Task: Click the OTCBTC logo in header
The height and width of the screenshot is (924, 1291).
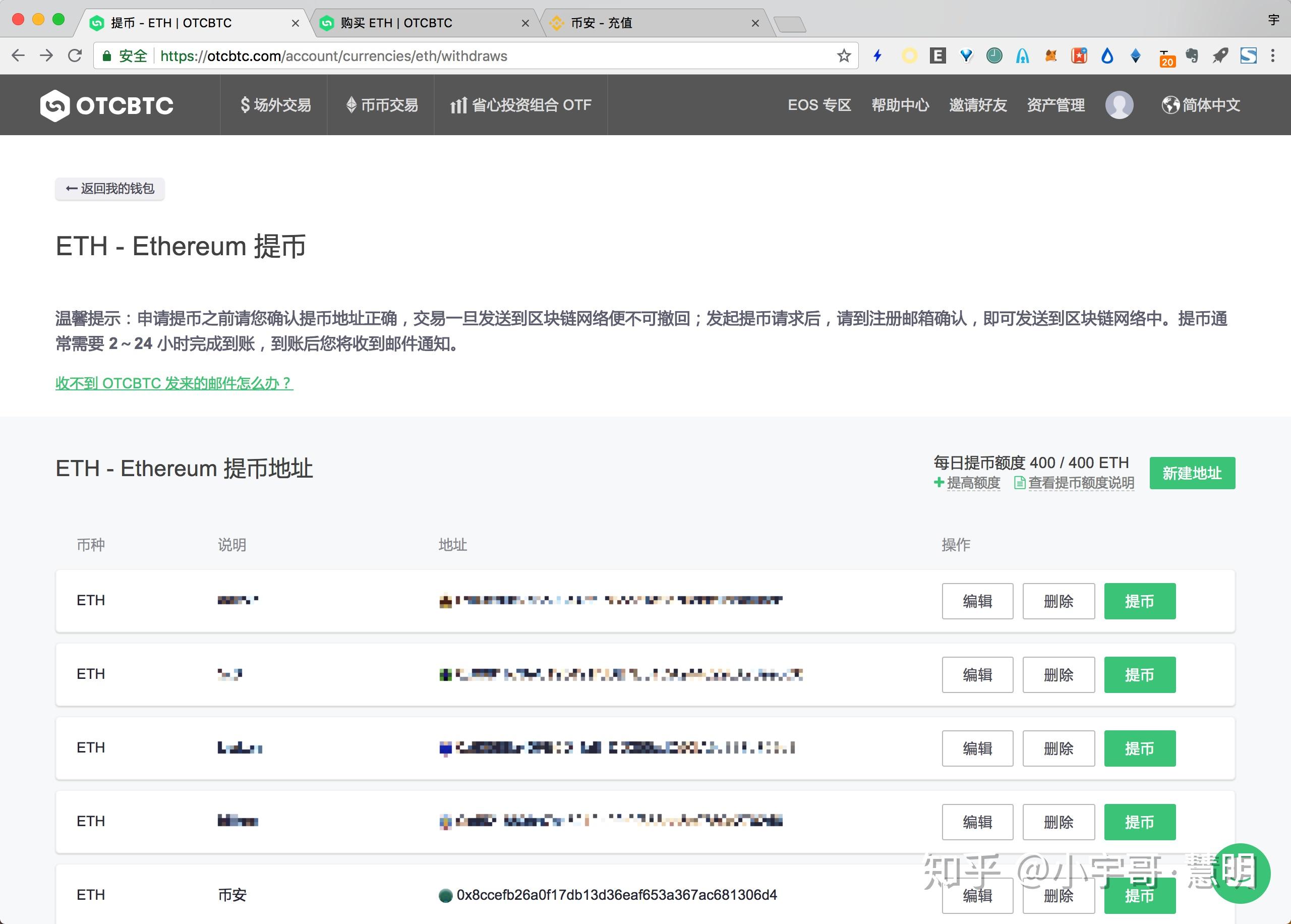Action: pos(107,105)
